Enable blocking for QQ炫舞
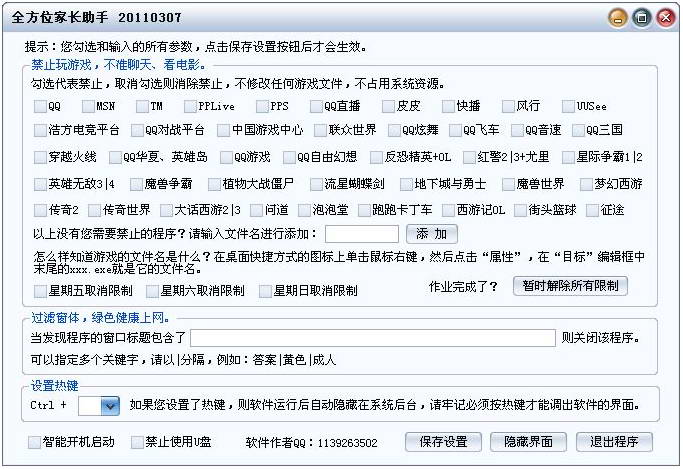 [394, 130]
